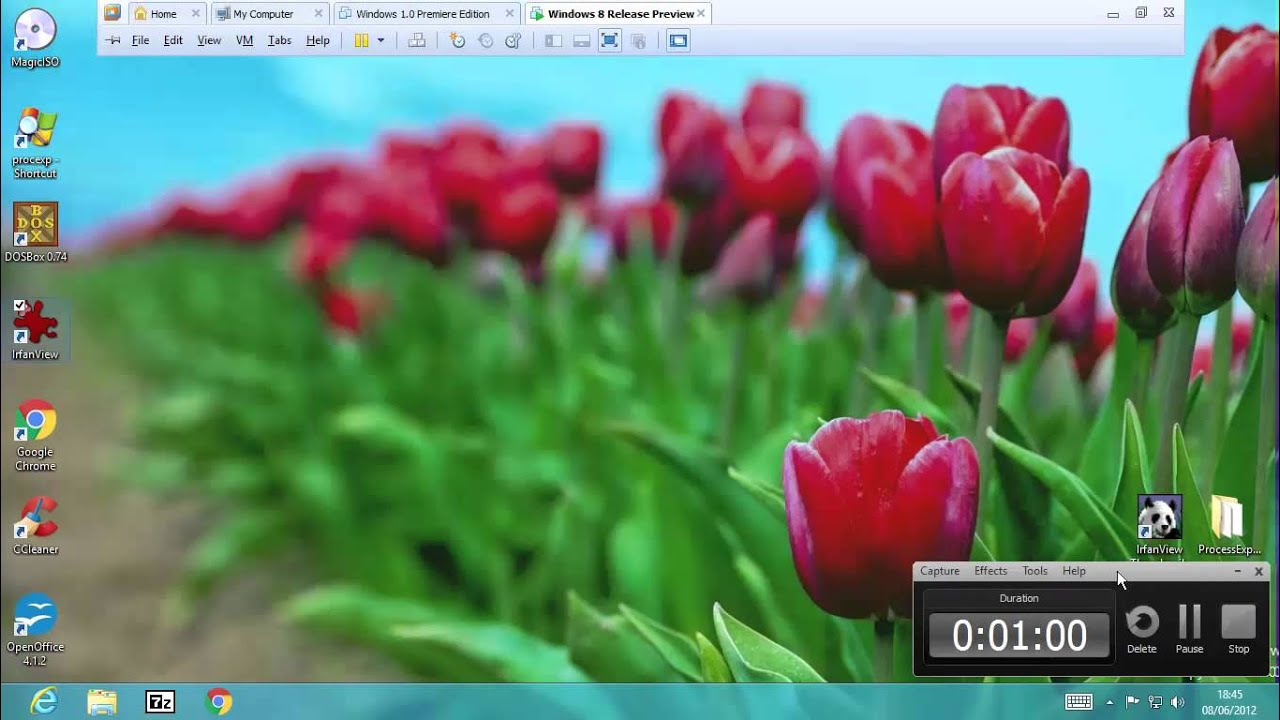Open the VMware Edit menu
This screenshot has height=720, width=1280.
pyautogui.click(x=173, y=41)
